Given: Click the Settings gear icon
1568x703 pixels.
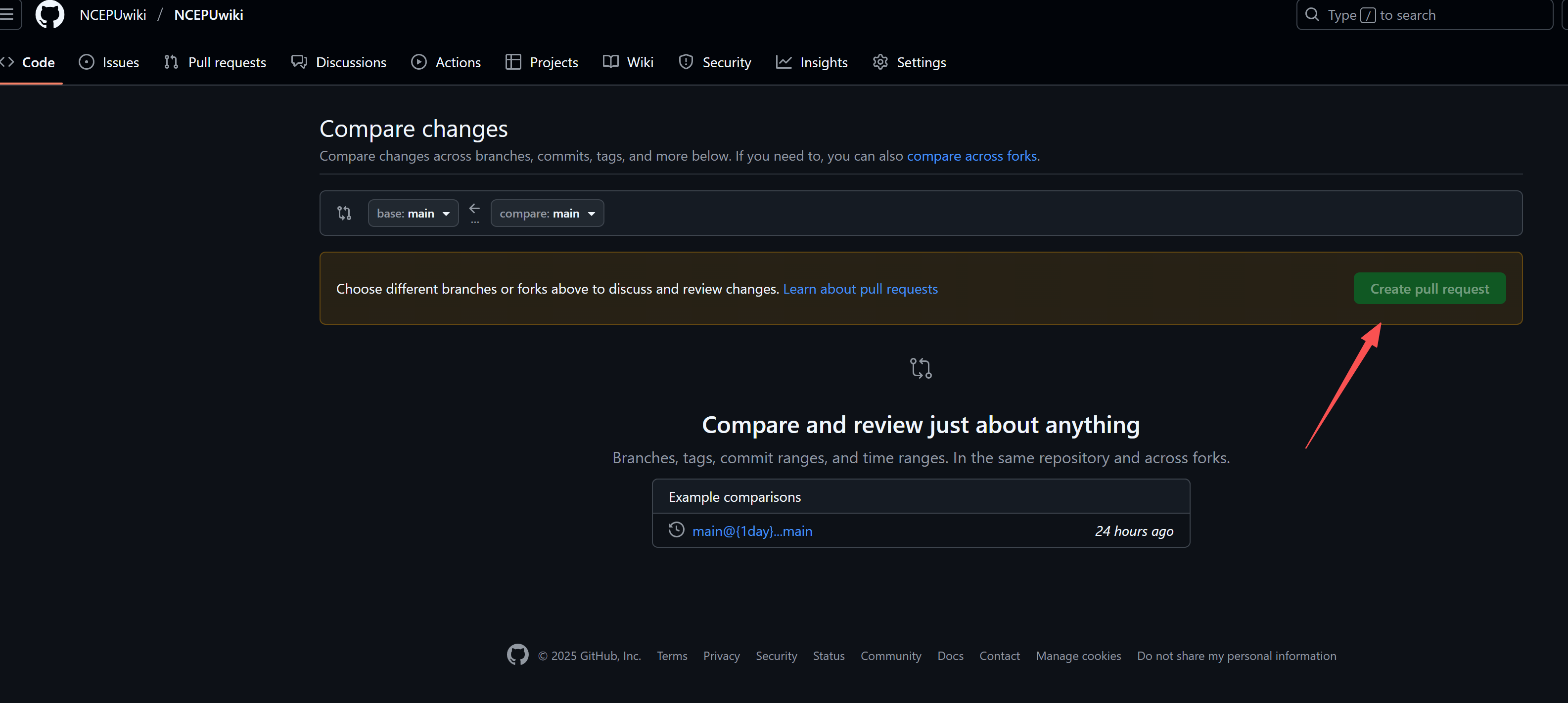Looking at the screenshot, I should (x=879, y=61).
